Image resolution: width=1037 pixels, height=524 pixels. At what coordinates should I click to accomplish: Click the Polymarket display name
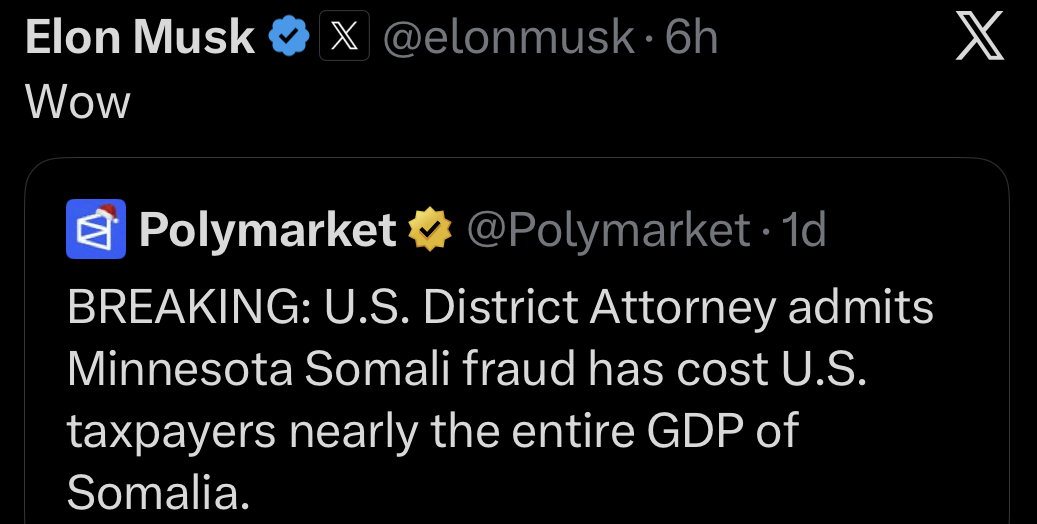pos(268,231)
